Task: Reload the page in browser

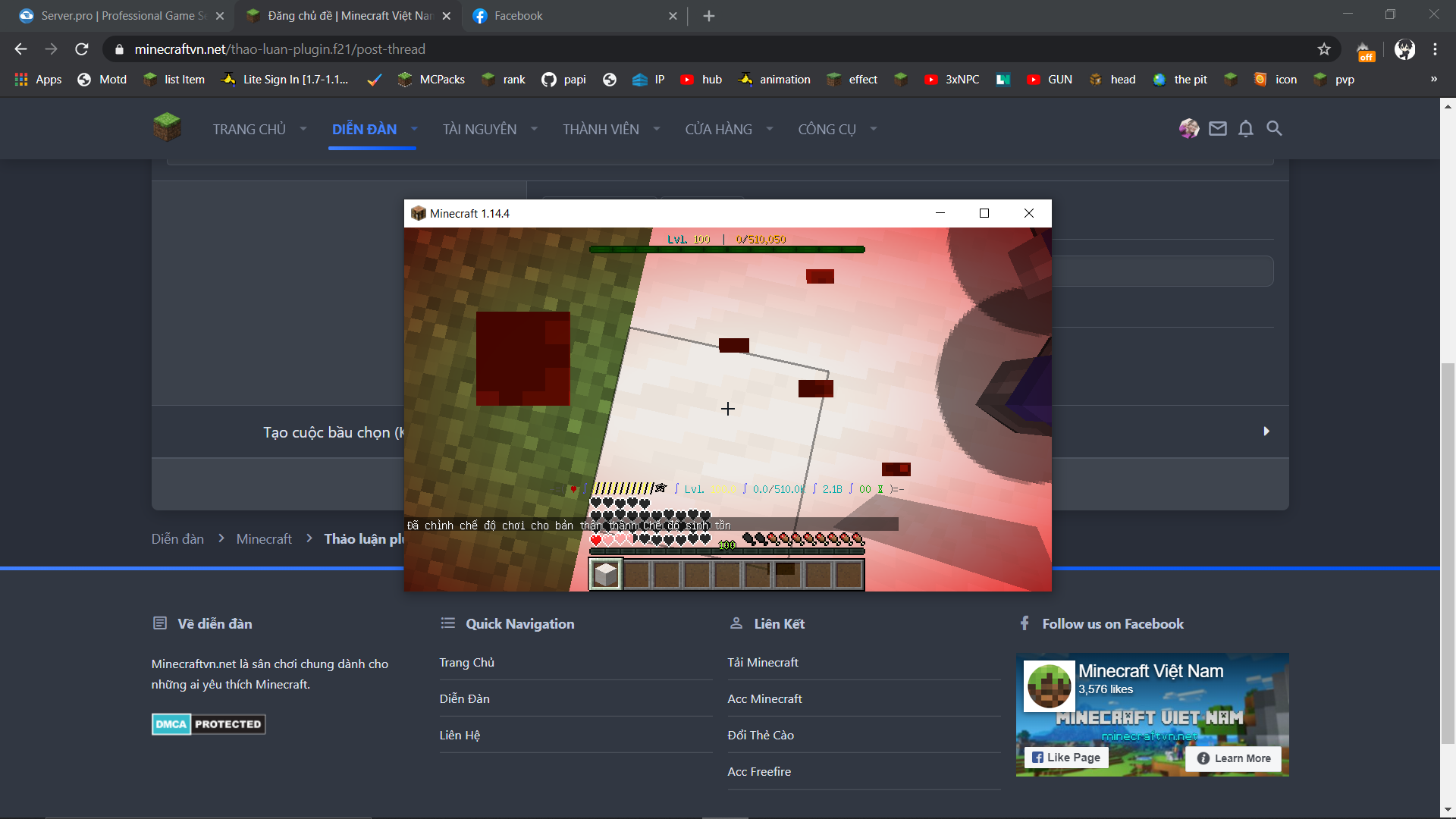Action: [x=82, y=49]
